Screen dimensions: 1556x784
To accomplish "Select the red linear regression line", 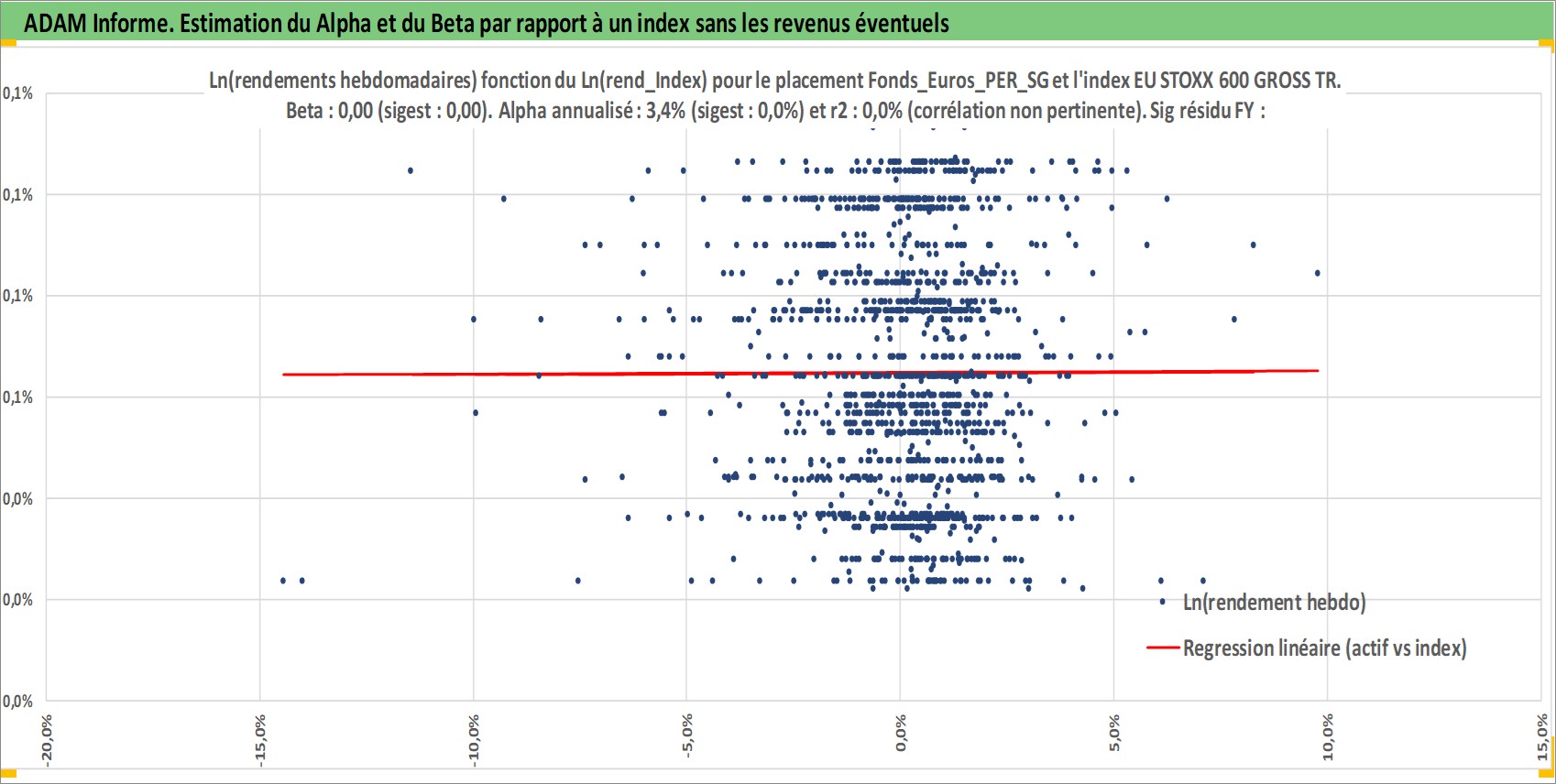I will pos(800,373).
